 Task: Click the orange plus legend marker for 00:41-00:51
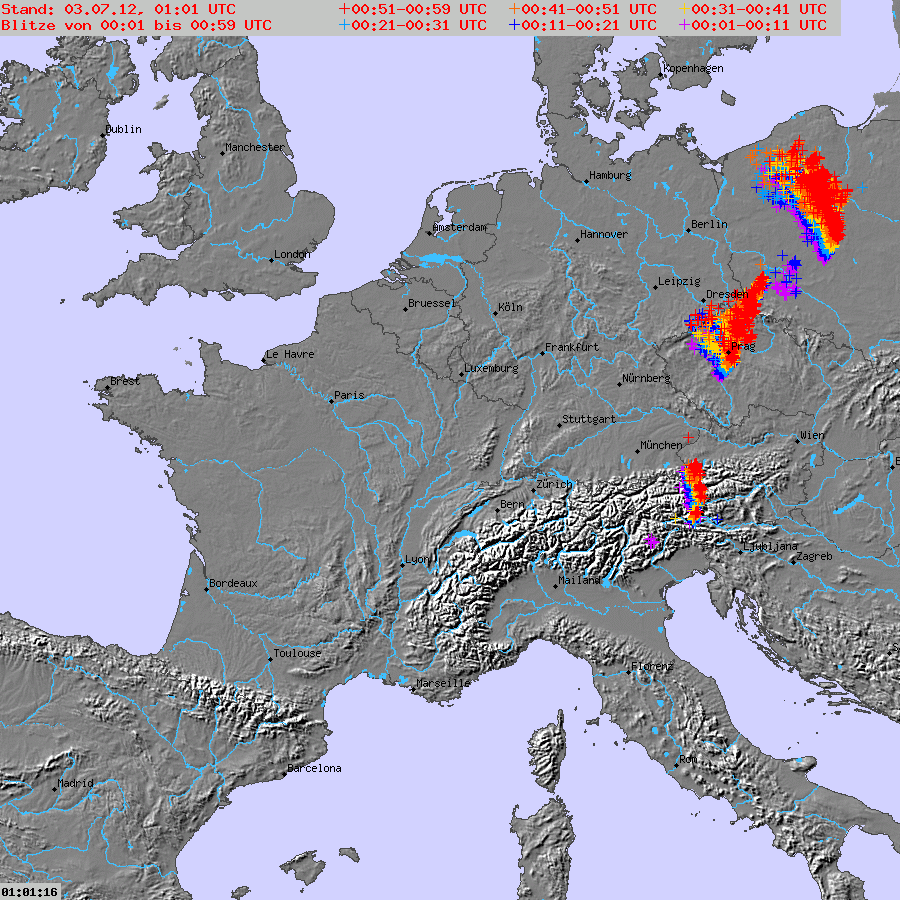coord(514,9)
